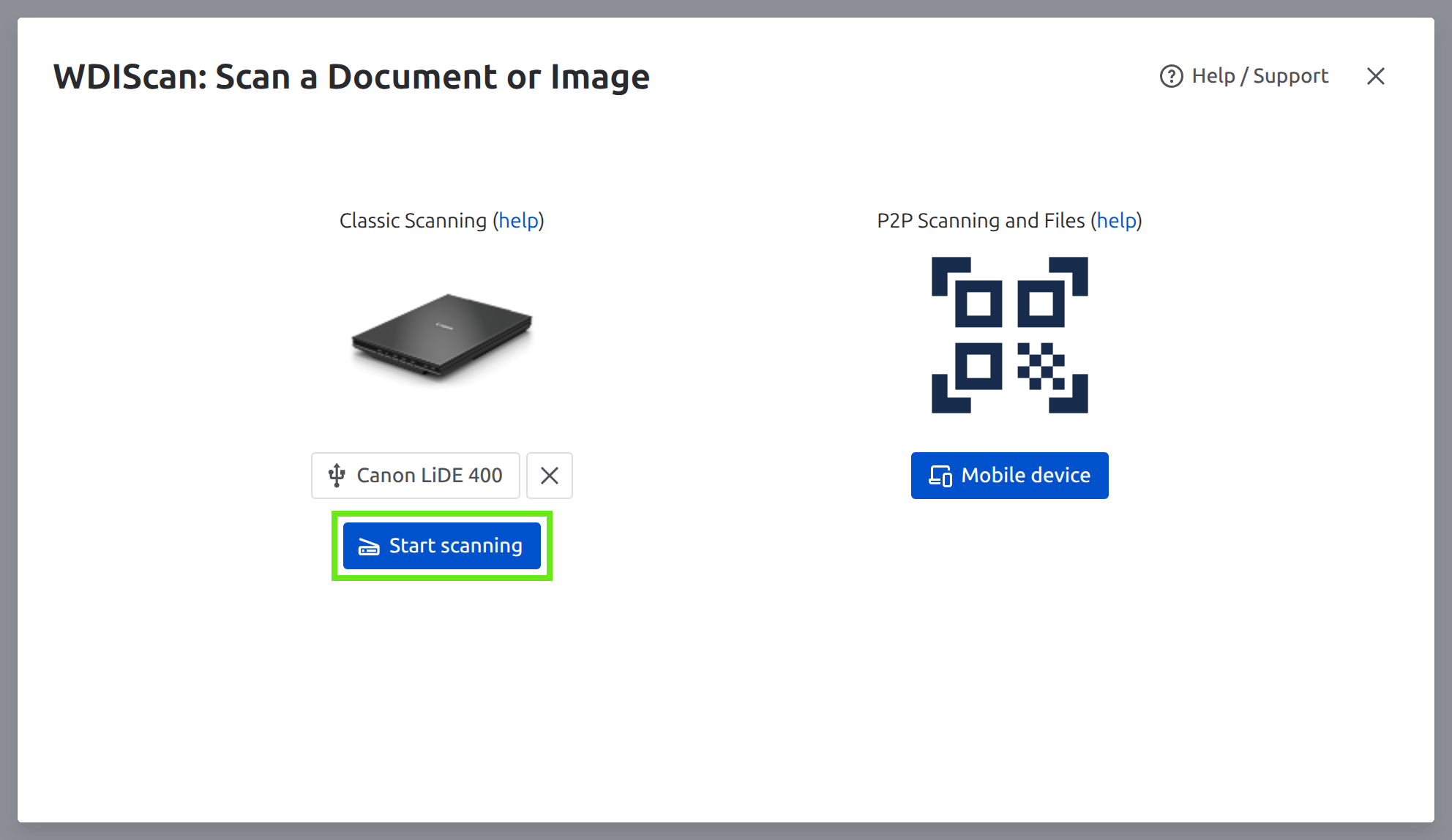
Task: Click the USB icon beside Canon LiDE 400
Action: [337, 476]
